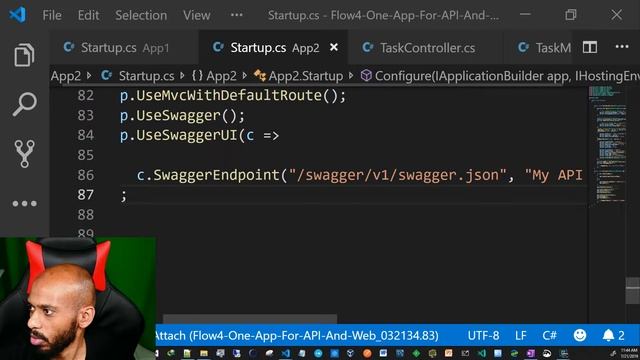The width and height of the screenshot is (640, 360).
Task: Click the vertical scrollbar thumb of the editor
Action: (x=633, y=290)
